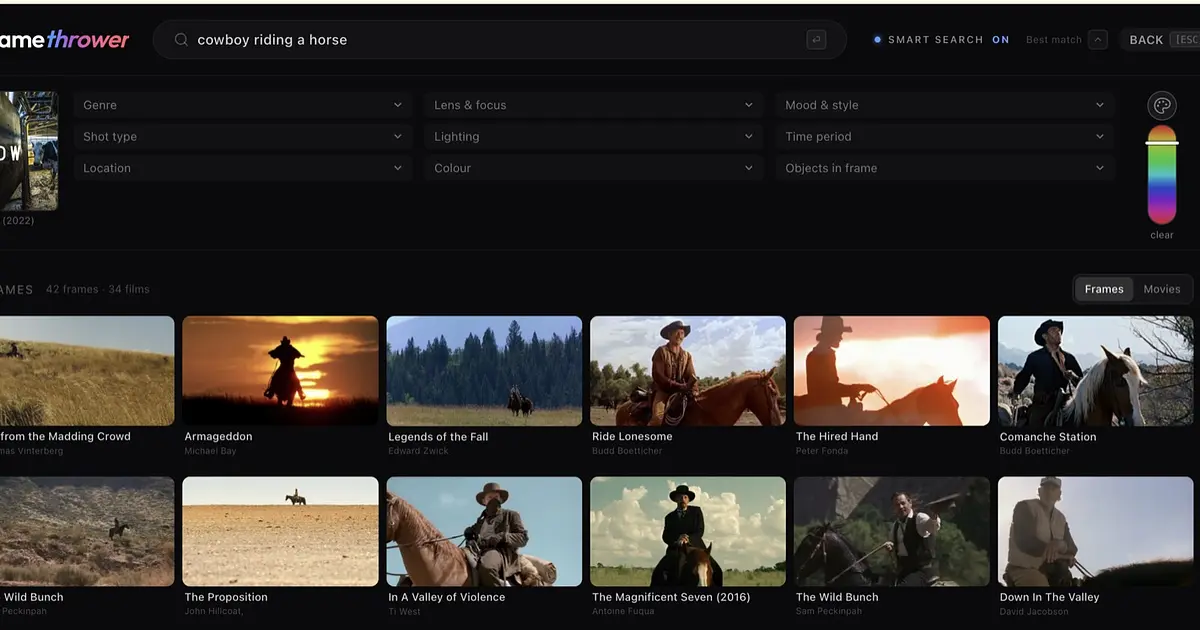Open the Lighting filter dropdown
This screenshot has width=1200, height=630.
(594, 137)
